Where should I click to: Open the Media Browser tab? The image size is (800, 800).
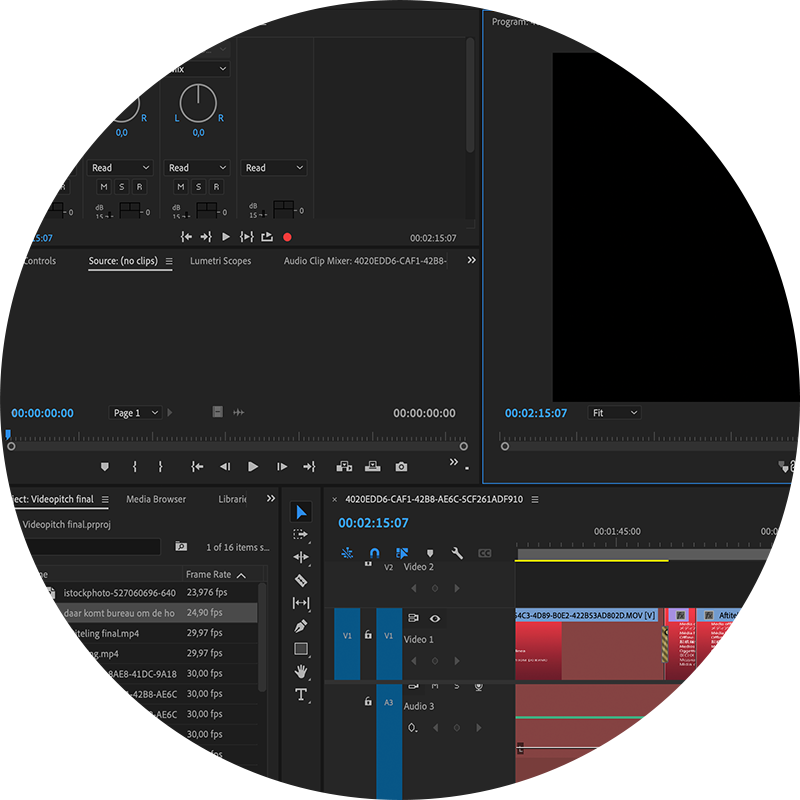[x=156, y=499]
